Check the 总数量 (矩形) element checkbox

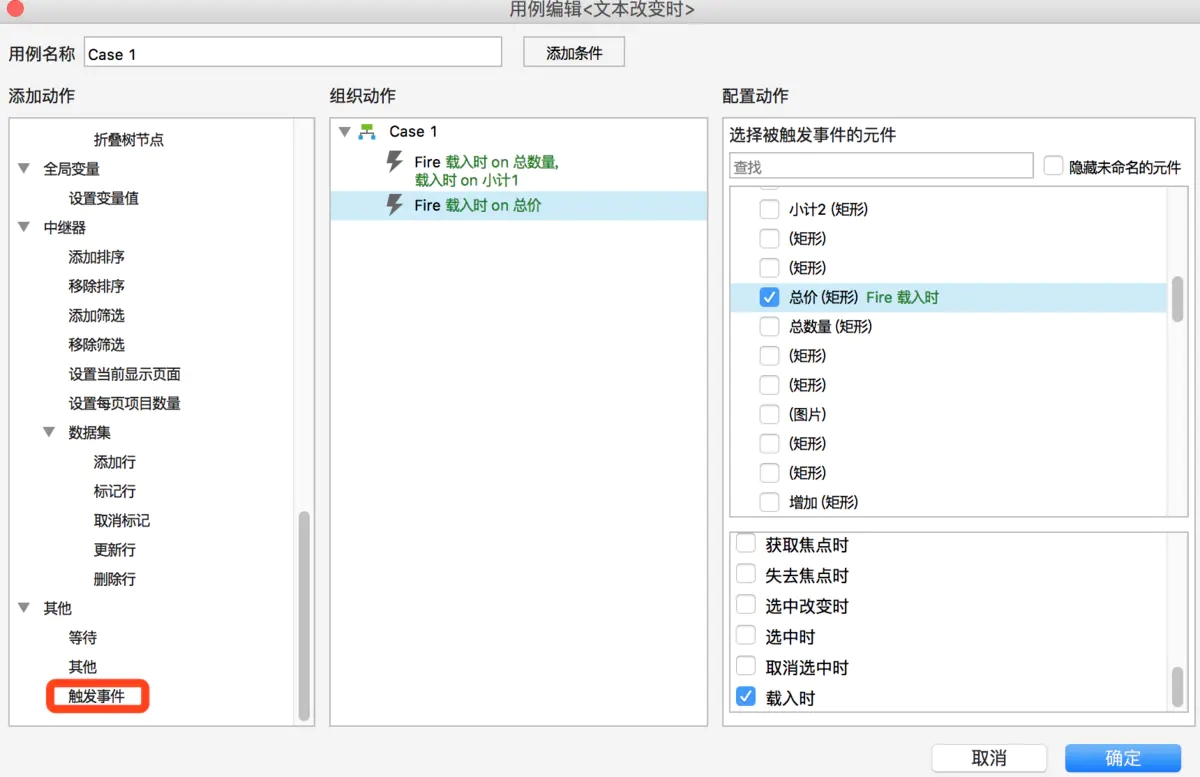point(769,325)
